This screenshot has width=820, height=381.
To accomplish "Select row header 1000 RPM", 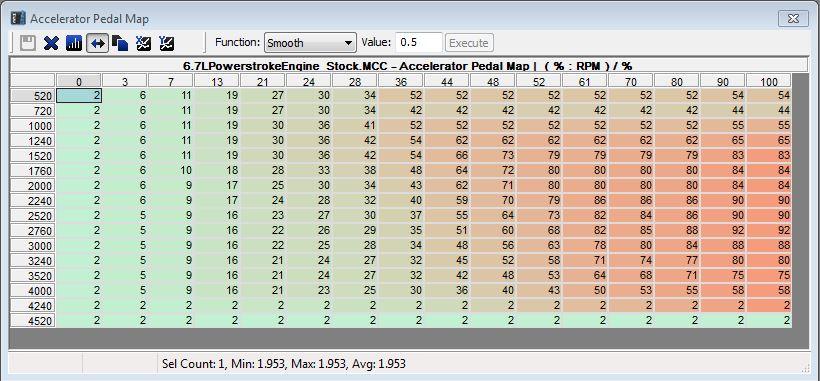I will tap(32, 126).
